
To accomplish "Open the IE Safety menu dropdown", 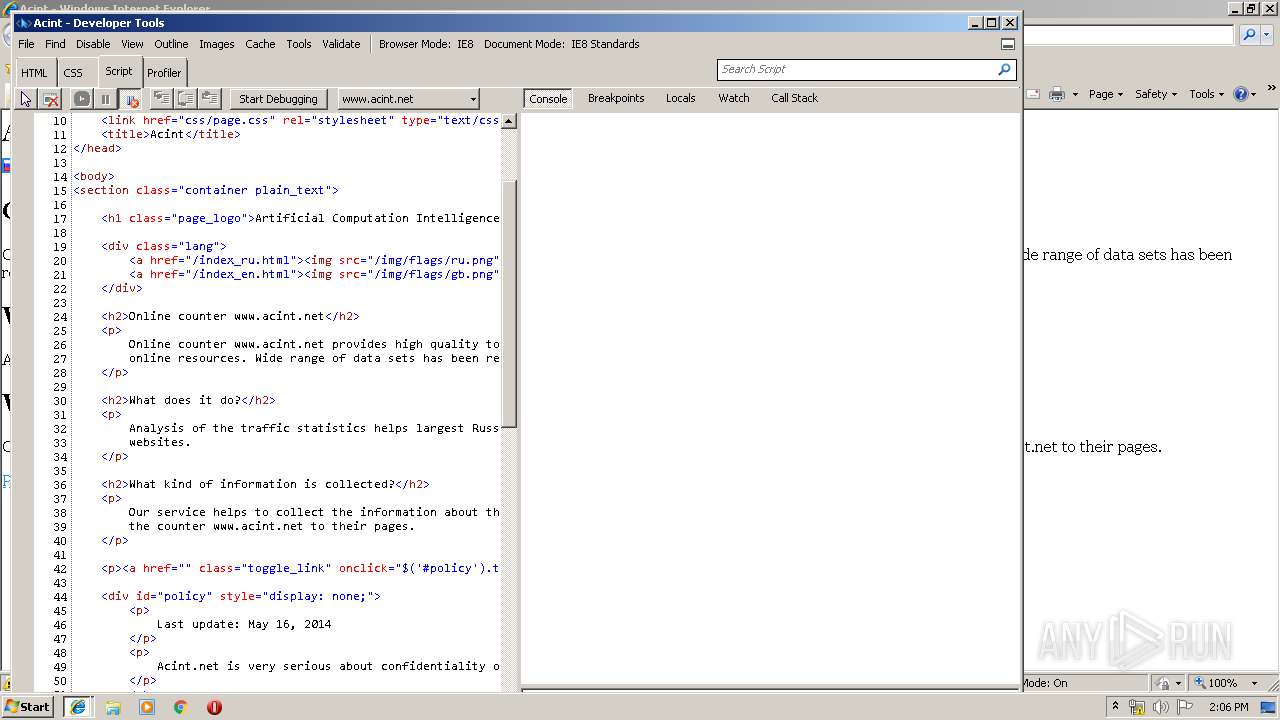I will [x=1157, y=94].
